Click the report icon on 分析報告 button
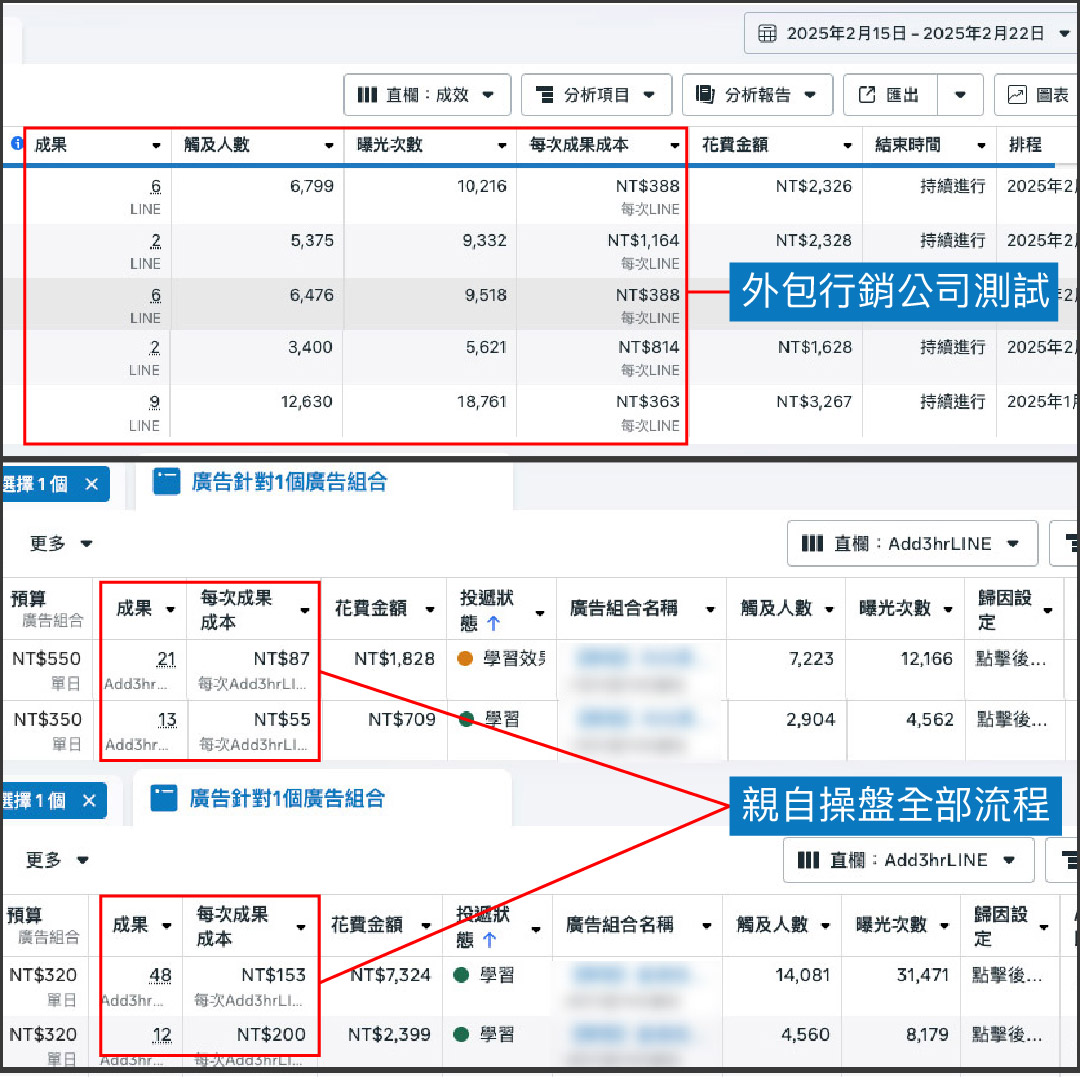 (705, 95)
